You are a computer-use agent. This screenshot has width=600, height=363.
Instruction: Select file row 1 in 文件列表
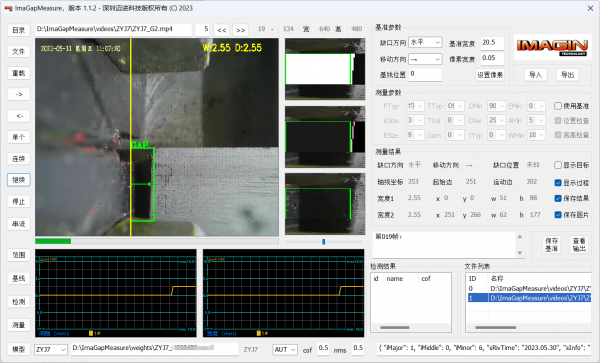pos(529,298)
